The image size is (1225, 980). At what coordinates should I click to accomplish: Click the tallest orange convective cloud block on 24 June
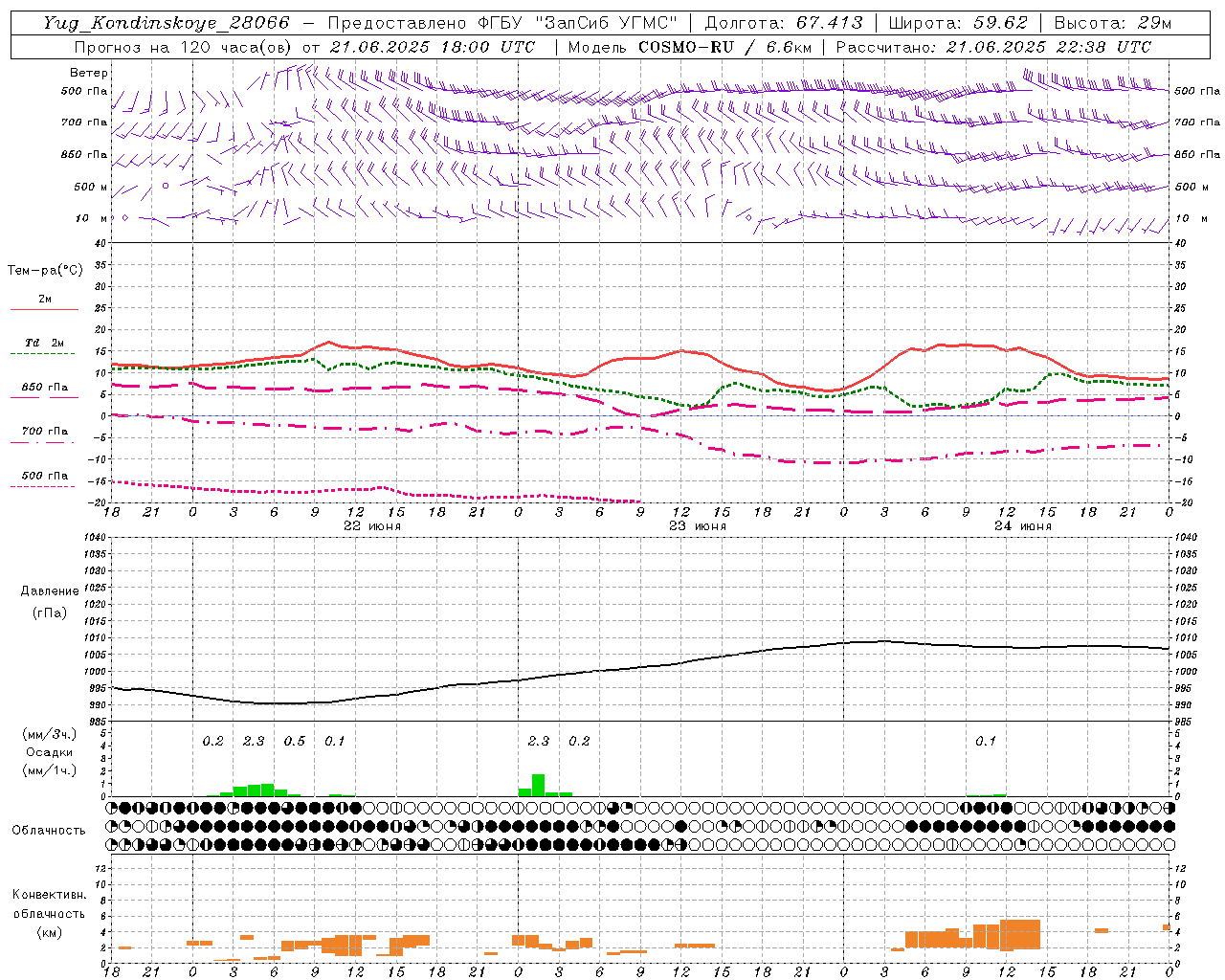pos(1020,934)
